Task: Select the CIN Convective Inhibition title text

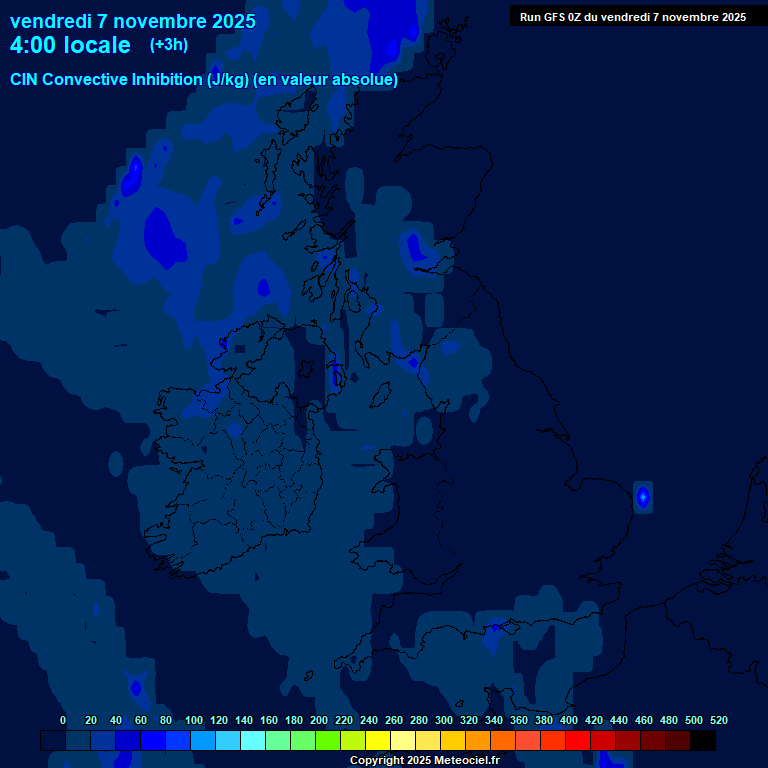Action: point(204,80)
